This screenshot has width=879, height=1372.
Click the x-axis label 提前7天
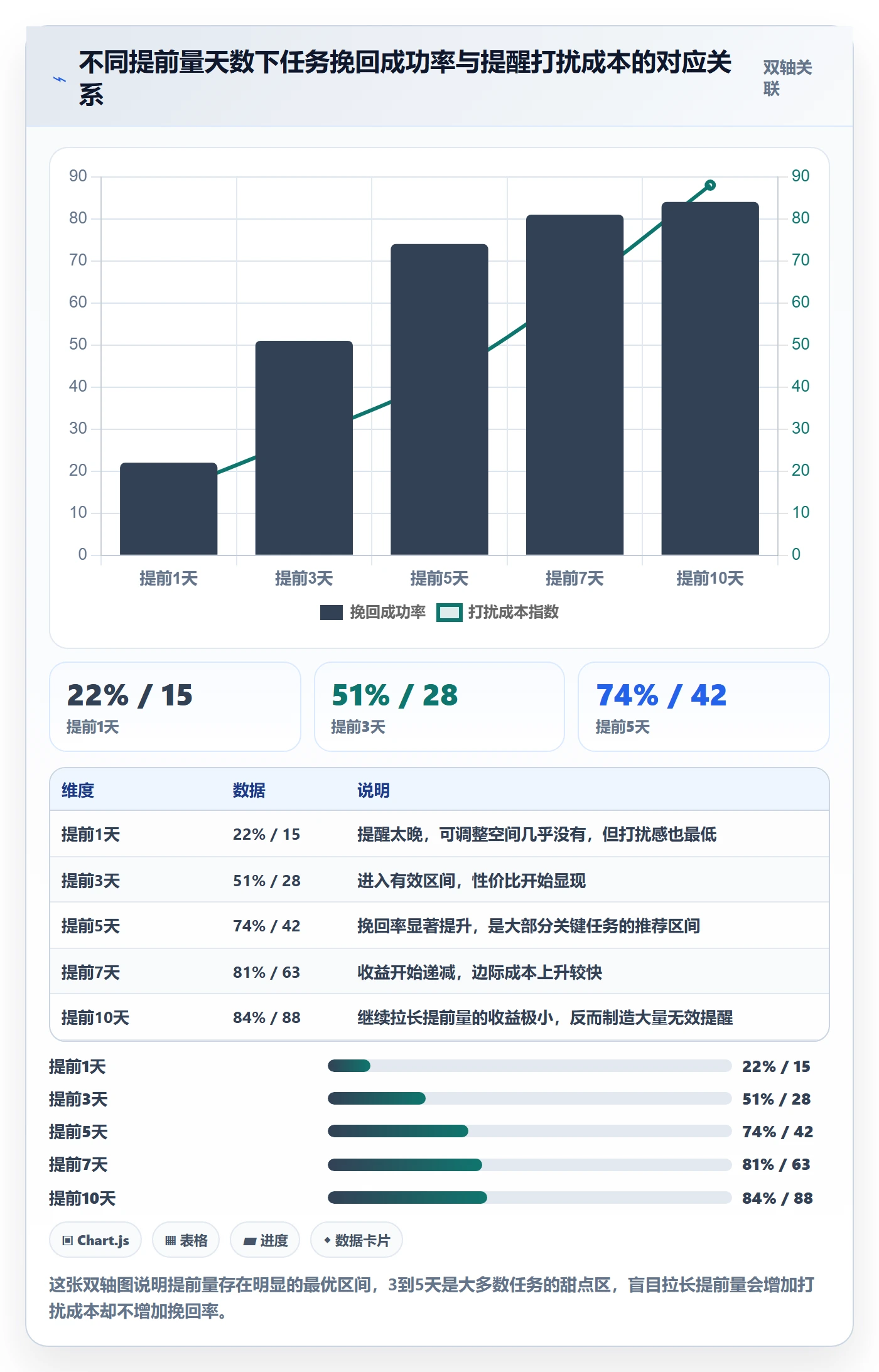click(x=574, y=578)
